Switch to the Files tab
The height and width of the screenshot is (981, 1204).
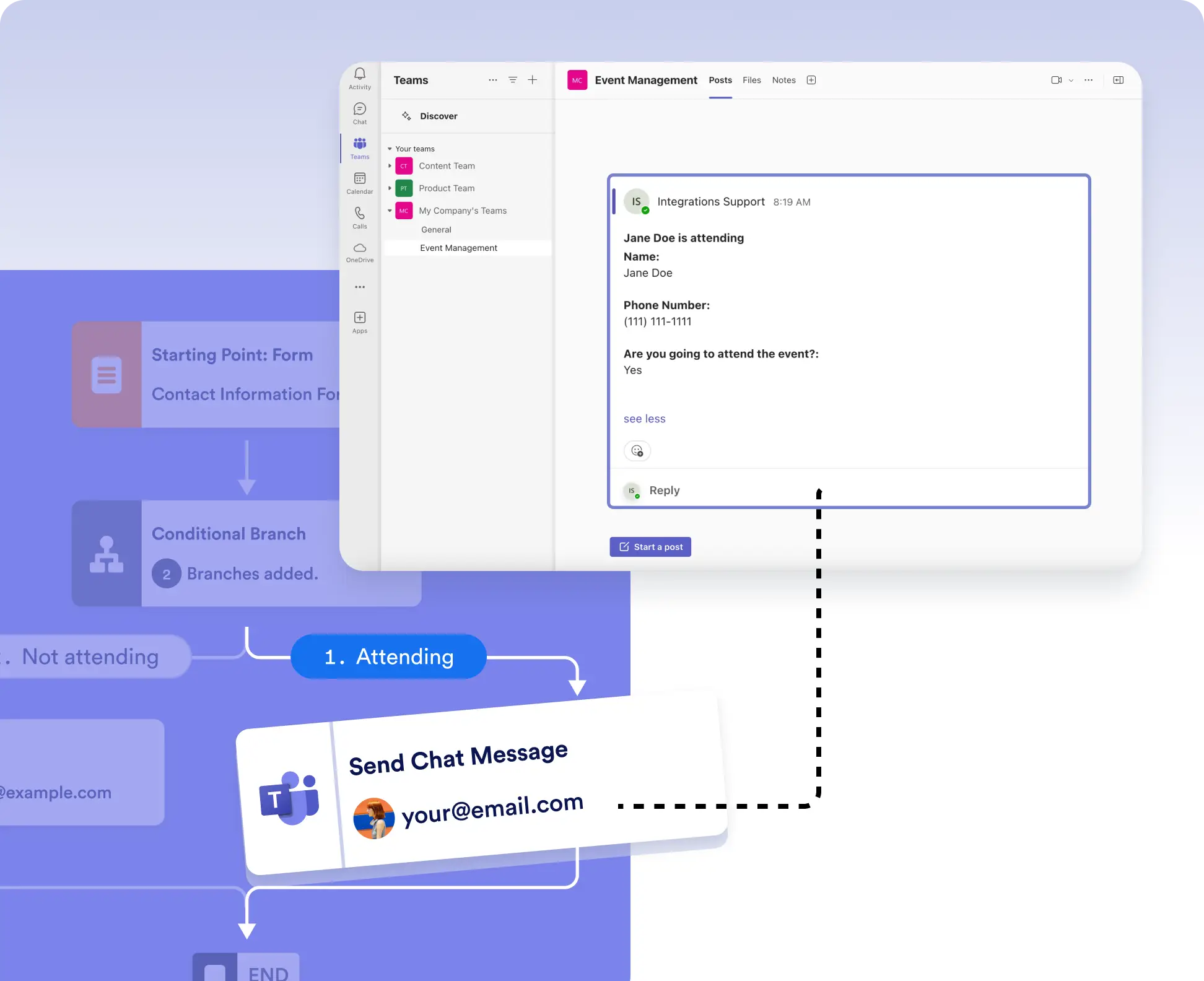click(752, 80)
